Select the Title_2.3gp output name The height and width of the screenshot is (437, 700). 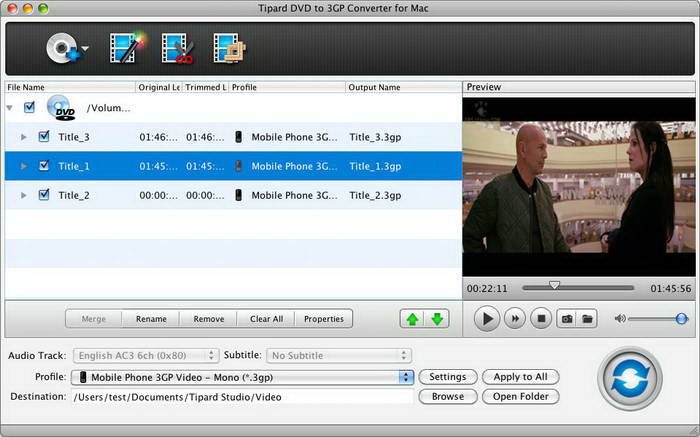(x=375, y=195)
